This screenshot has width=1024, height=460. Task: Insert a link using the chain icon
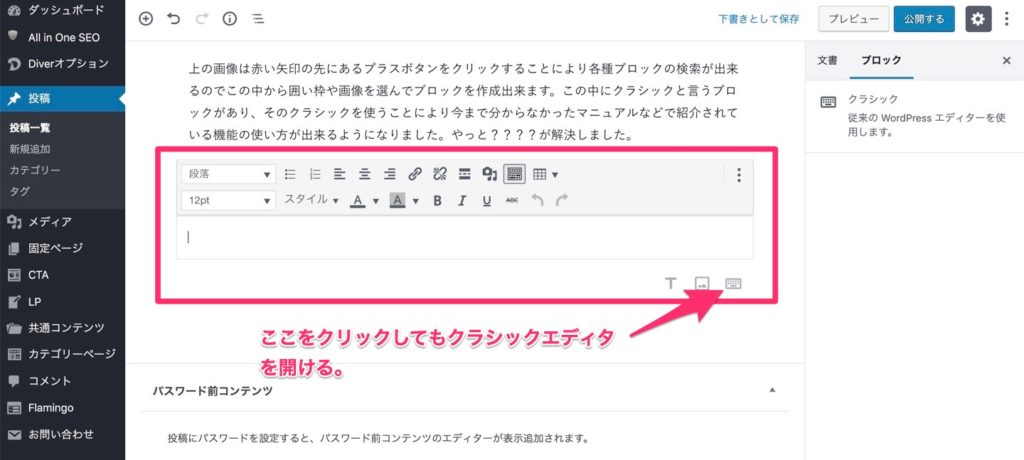click(415, 174)
